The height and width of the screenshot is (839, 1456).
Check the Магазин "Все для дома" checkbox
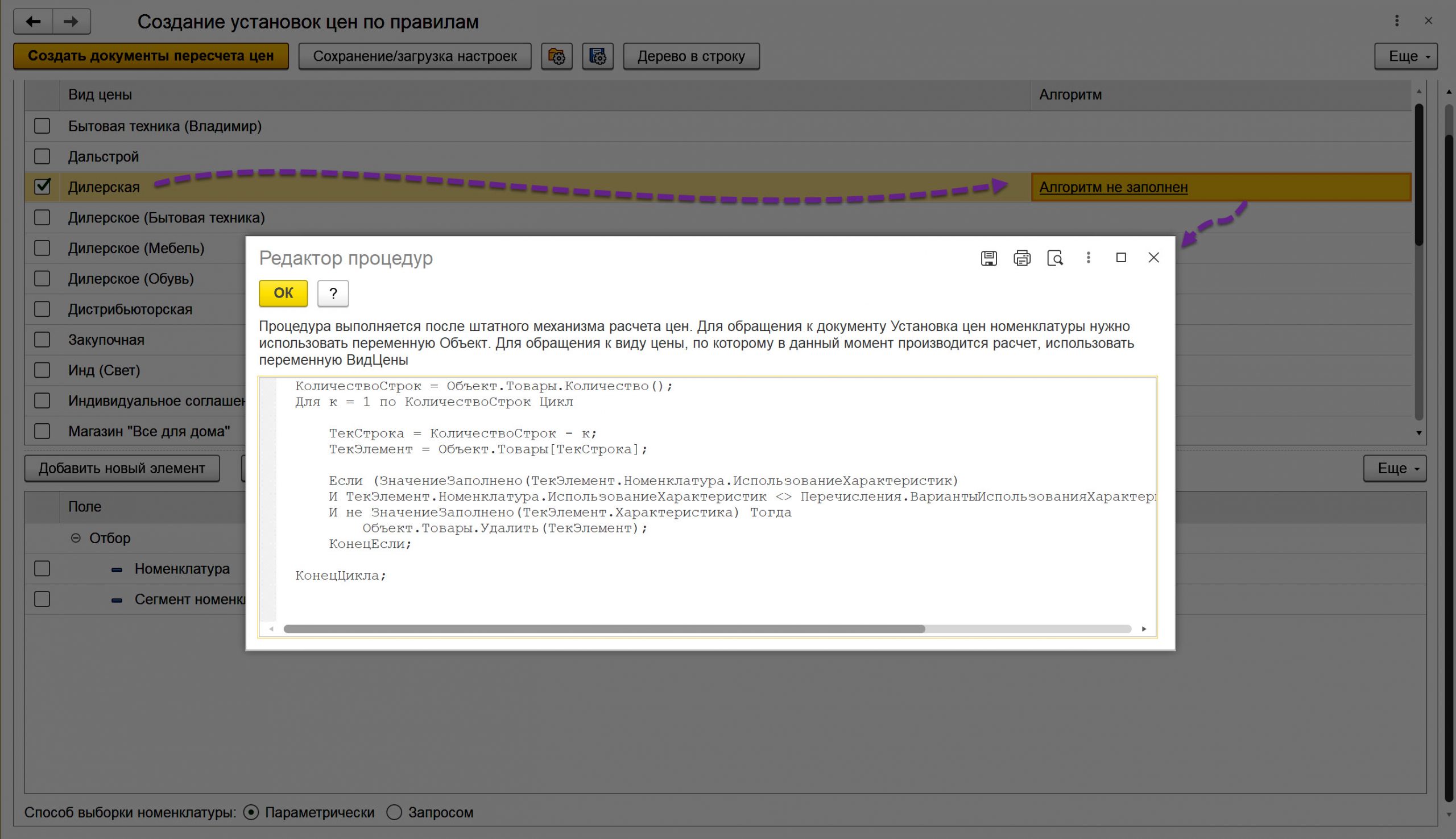pos(42,431)
